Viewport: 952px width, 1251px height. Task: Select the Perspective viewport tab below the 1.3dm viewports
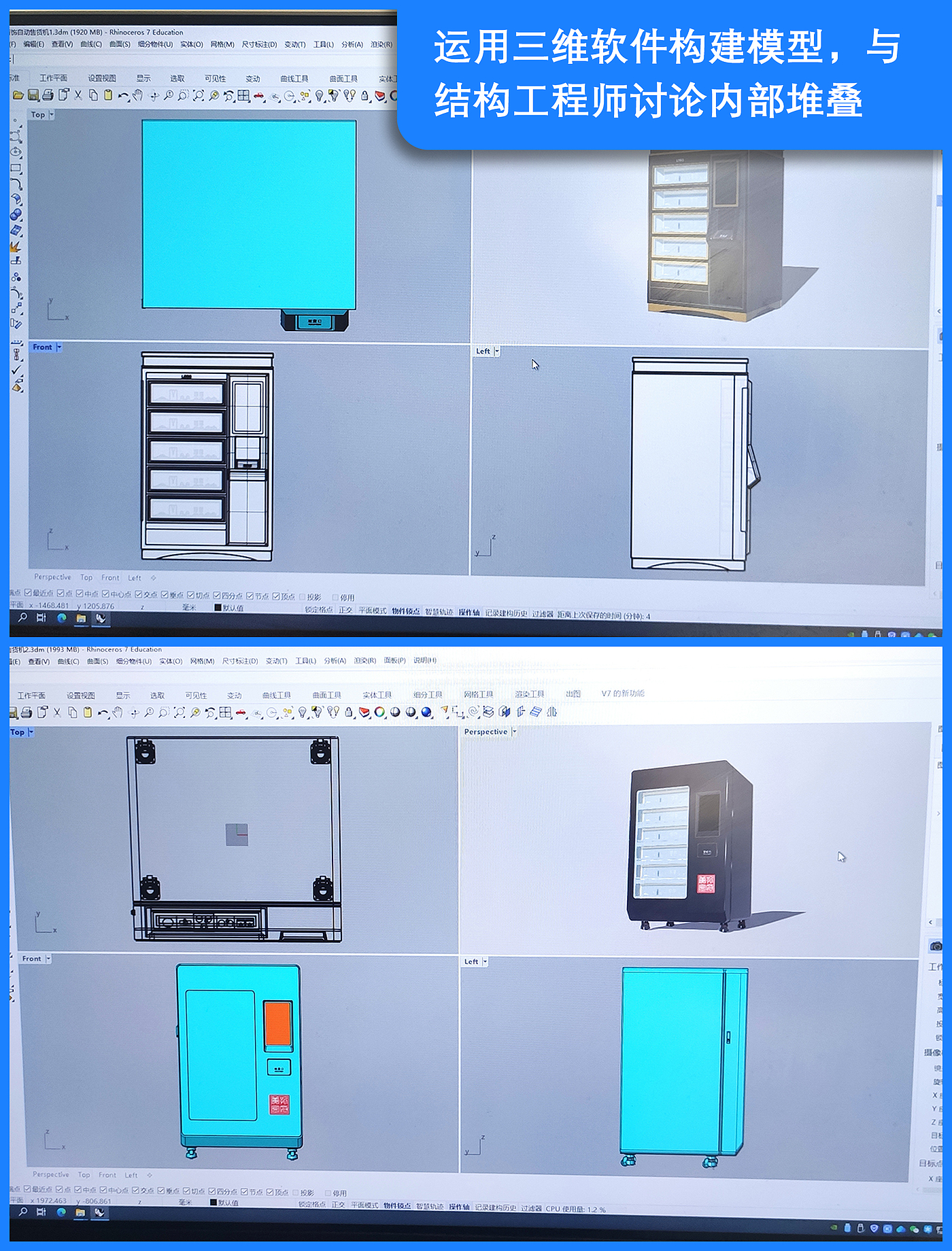[52, 577]
